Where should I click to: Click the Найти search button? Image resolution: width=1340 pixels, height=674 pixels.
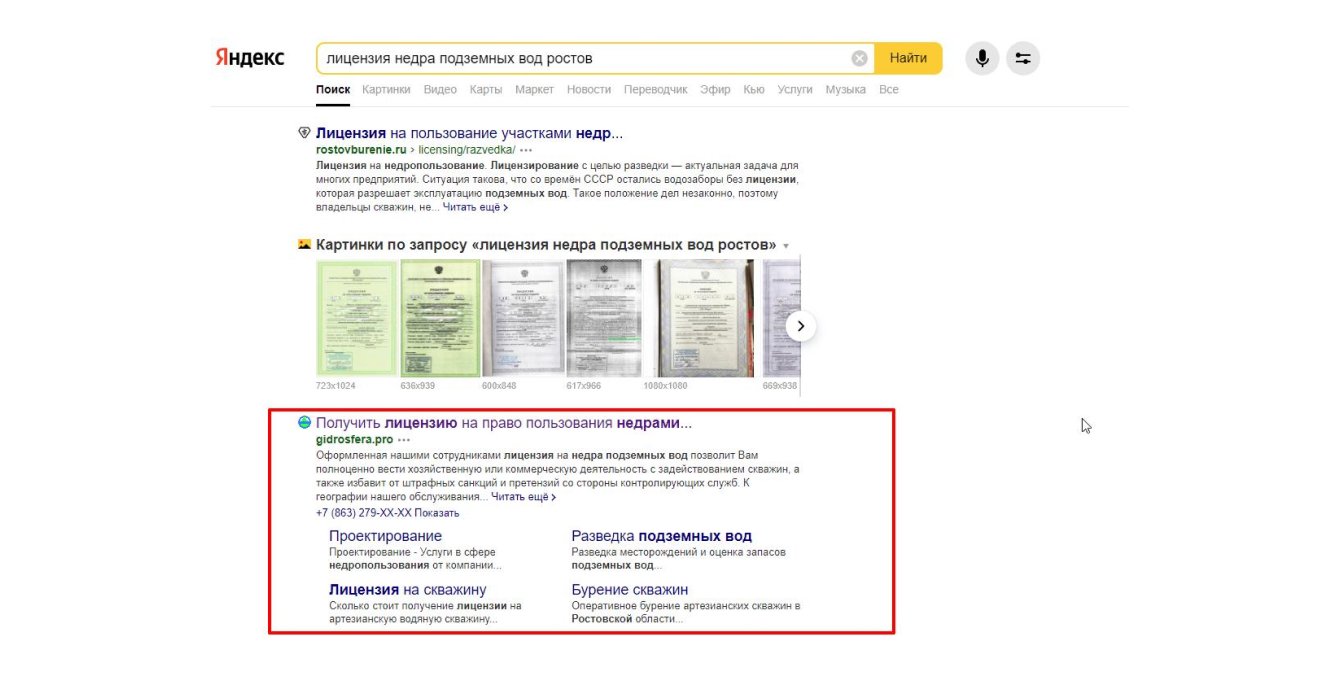click(908, 58)
